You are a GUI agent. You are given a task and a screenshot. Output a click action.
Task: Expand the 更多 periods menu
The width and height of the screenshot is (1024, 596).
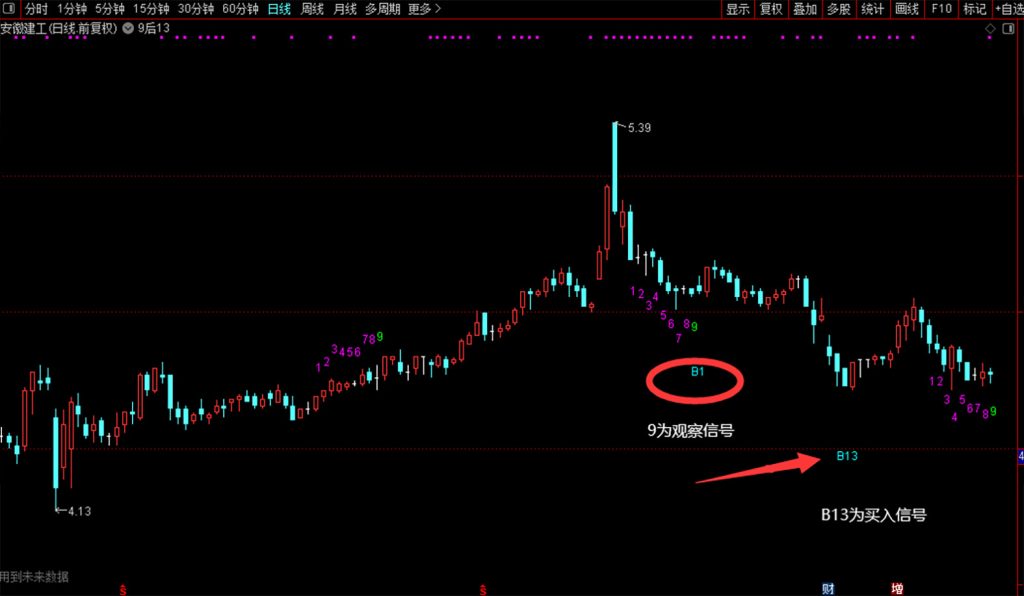click(424, 9)
